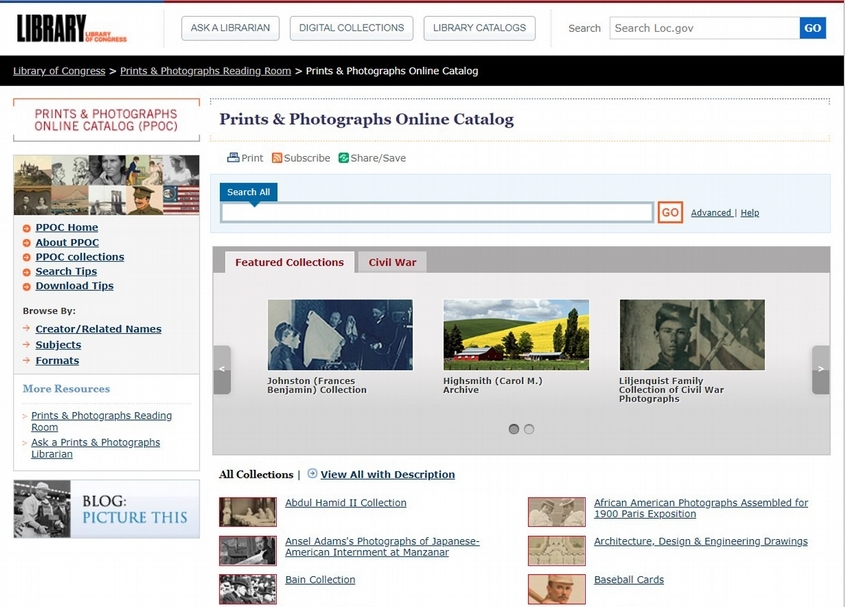Browse by Creator/Related Names
Screen dimensions: 845x607
coord(99,329)
